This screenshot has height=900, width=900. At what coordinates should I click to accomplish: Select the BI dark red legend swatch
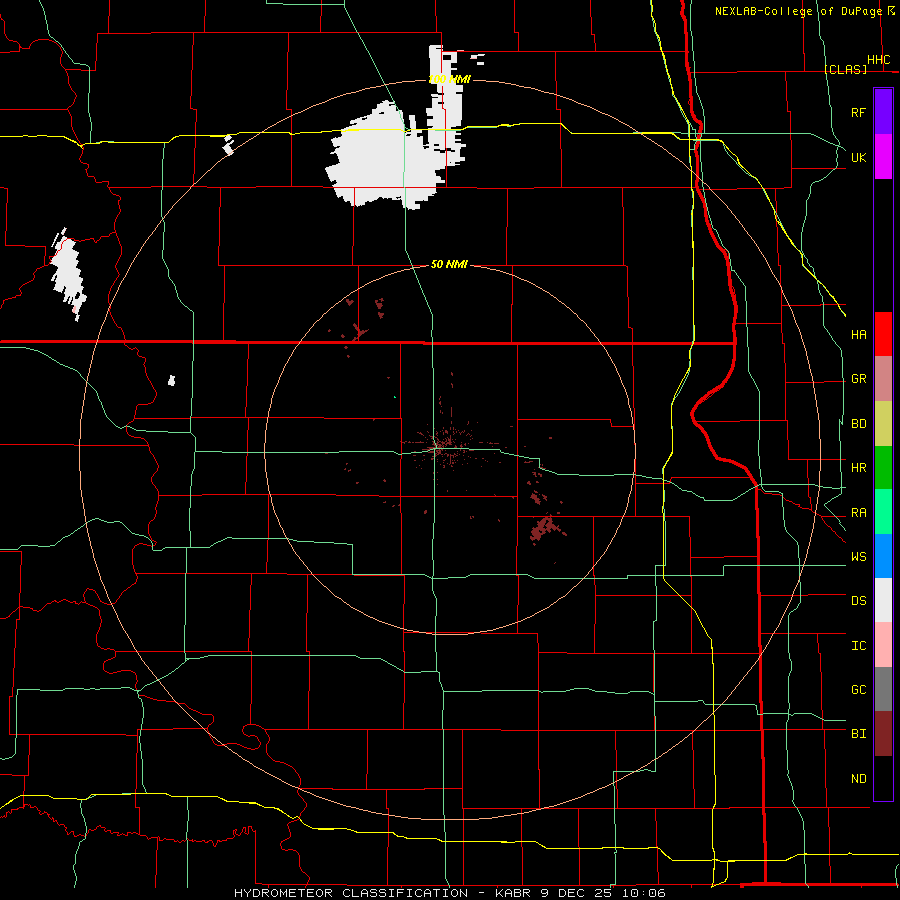click(883, 734)
